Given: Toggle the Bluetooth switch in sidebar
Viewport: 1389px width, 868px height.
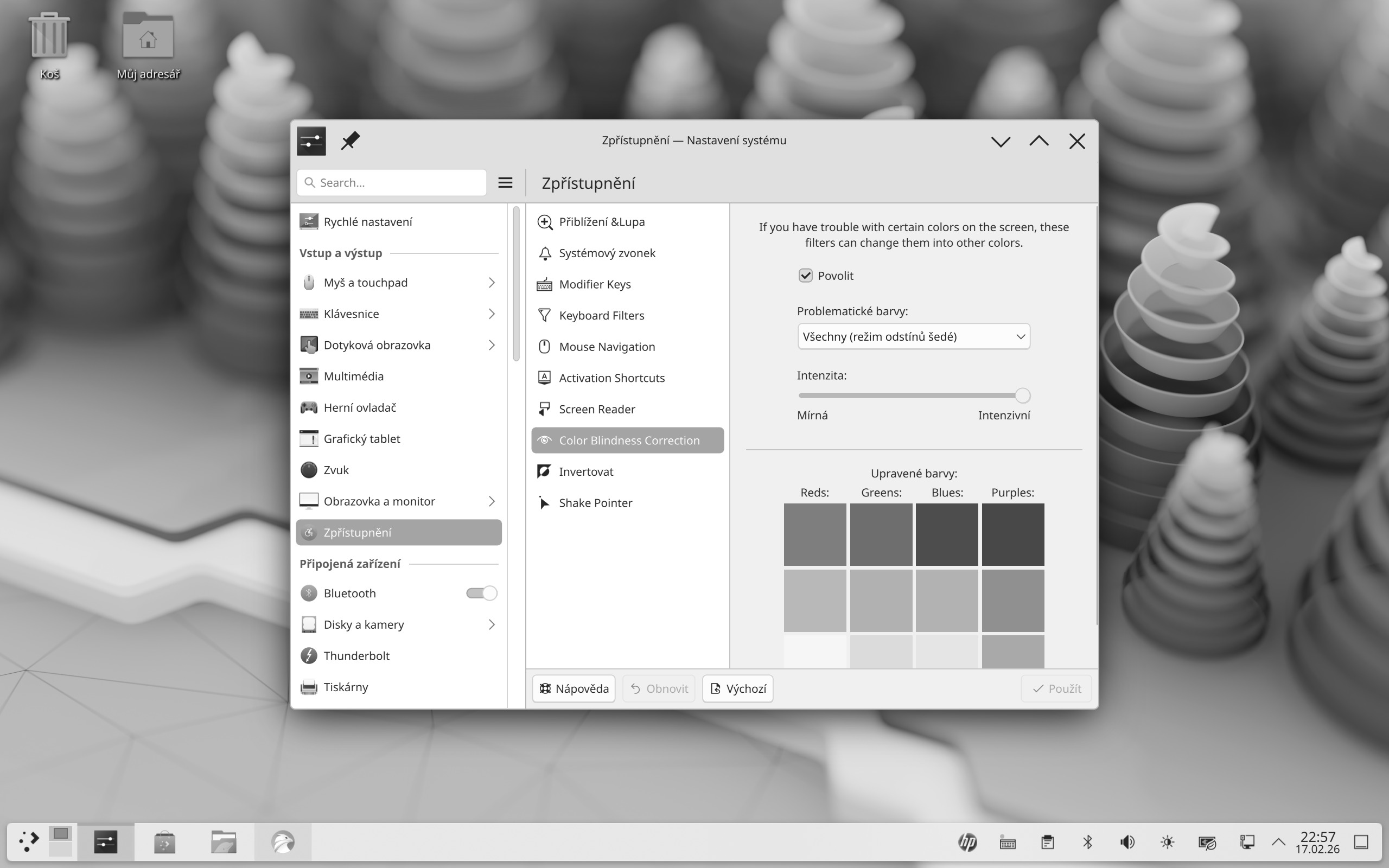Looking at the screenshot, I should [482, 593].
